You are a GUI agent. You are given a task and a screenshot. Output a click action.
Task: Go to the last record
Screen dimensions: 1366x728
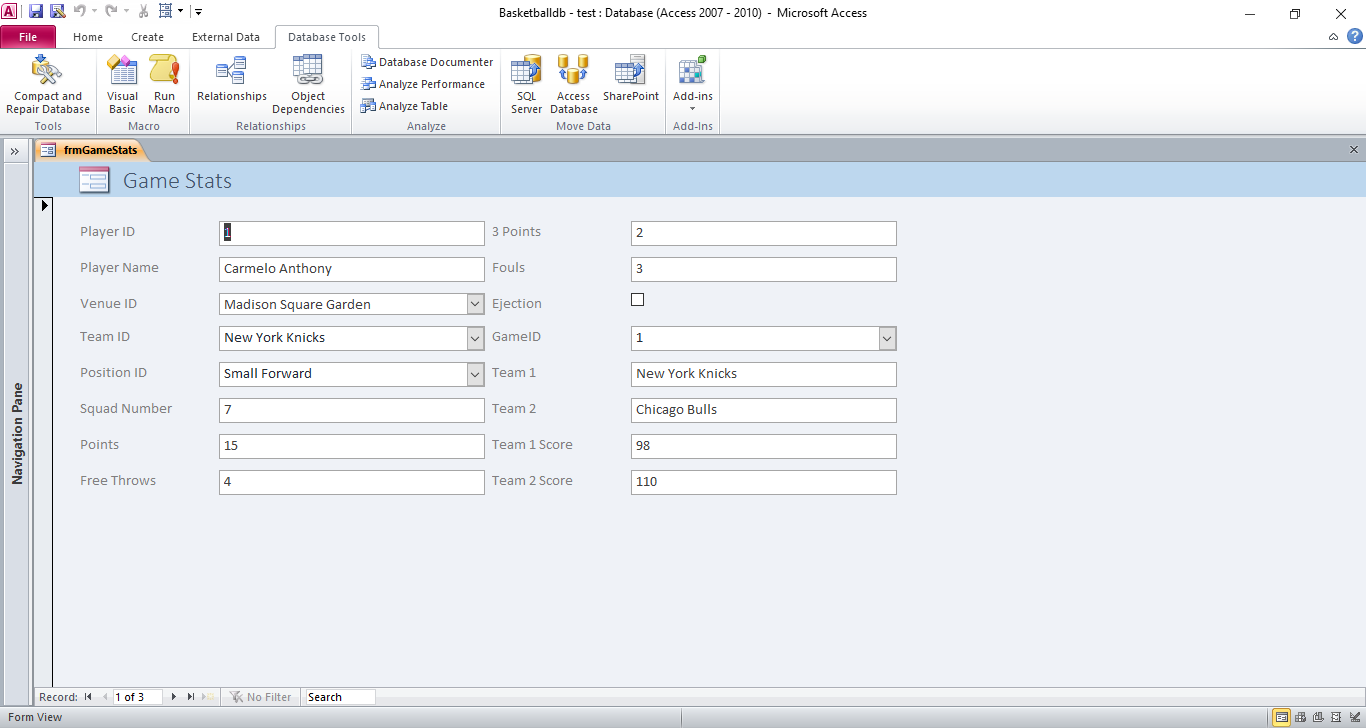pyautogui.click(x=191, y=697)
